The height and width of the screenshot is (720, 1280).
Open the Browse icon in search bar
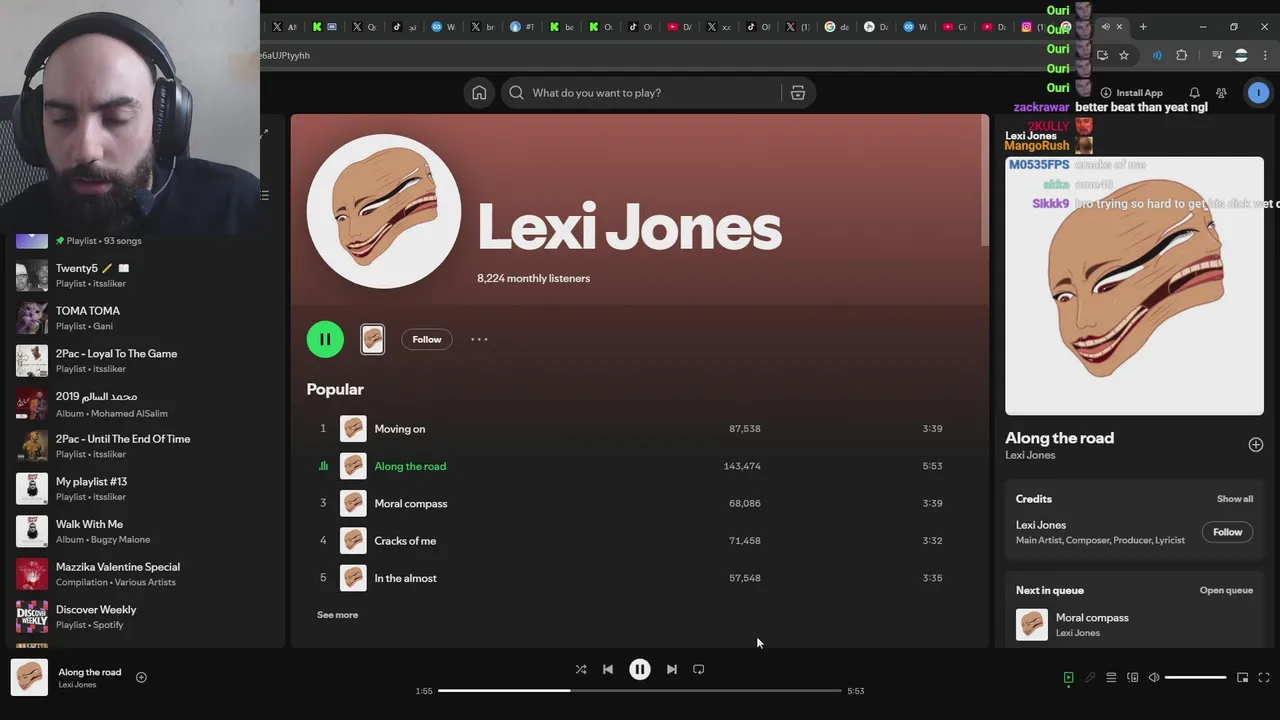point(798,93)
